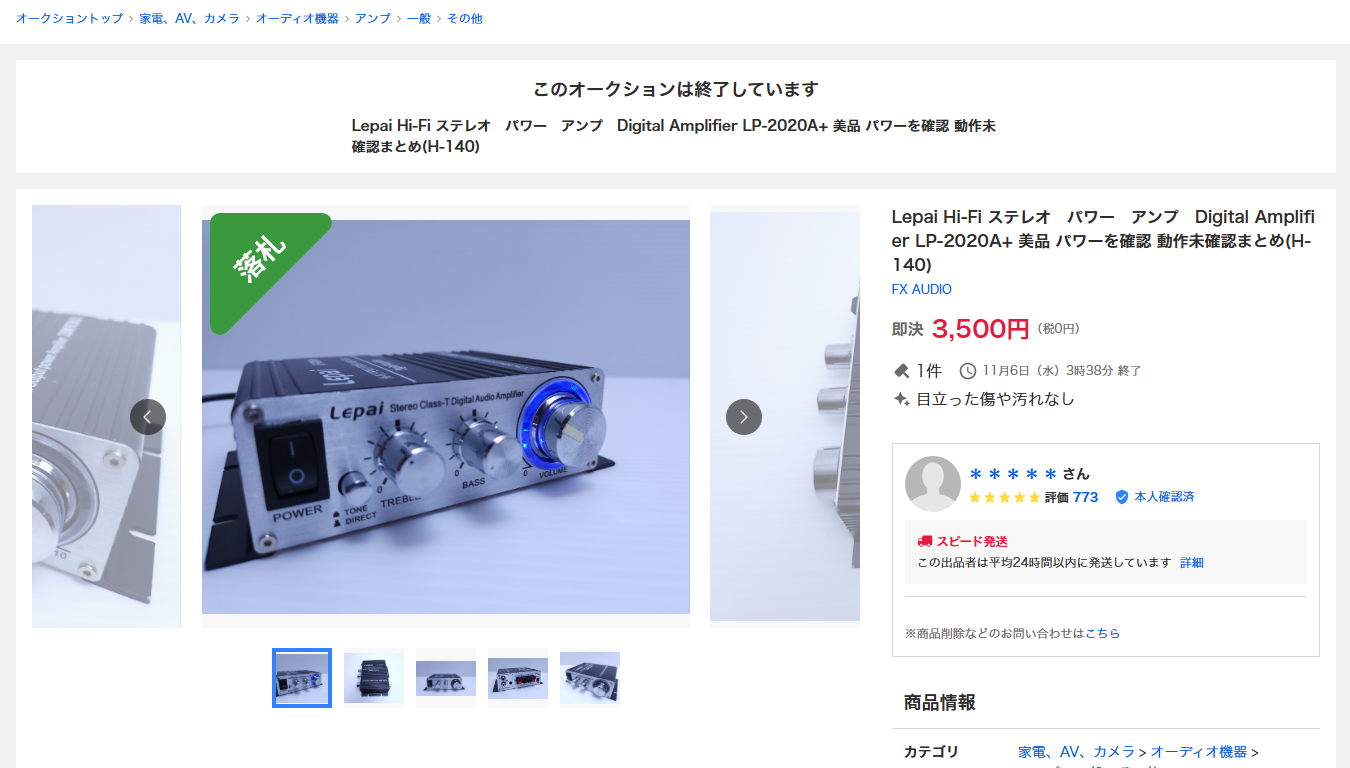Select the third thumbnail image
Viewport: 1350px width, 768px height.
pyautogui.click(x=446, y=678)
